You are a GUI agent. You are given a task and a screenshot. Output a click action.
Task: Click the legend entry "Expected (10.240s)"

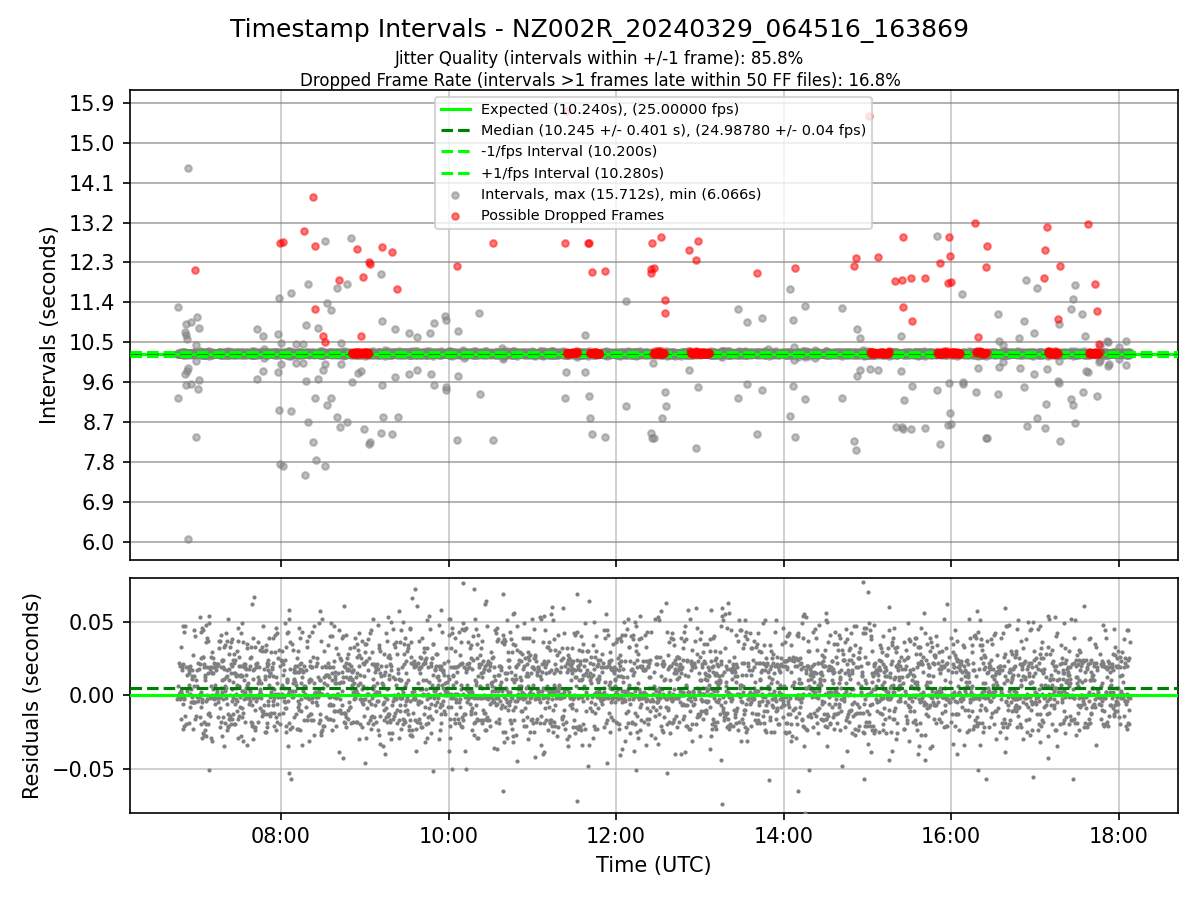tap(610, 109)
